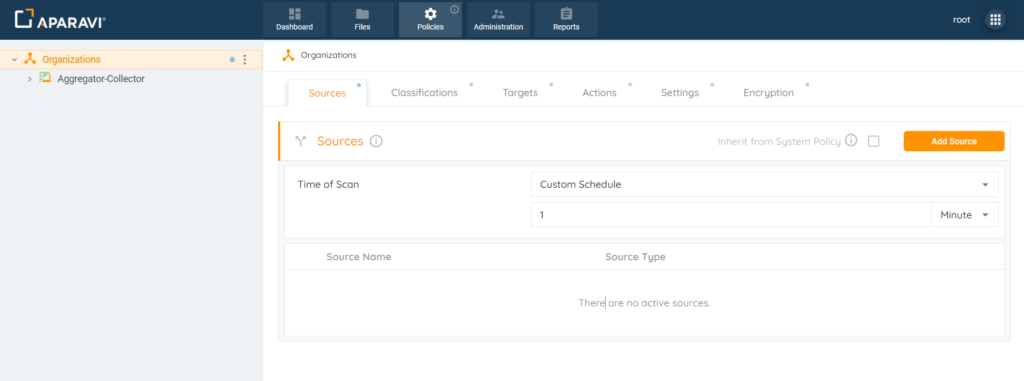This screenshot has width=1024, height=381.
Task: Click the schedule interval number field
Action: click(731, 214)
